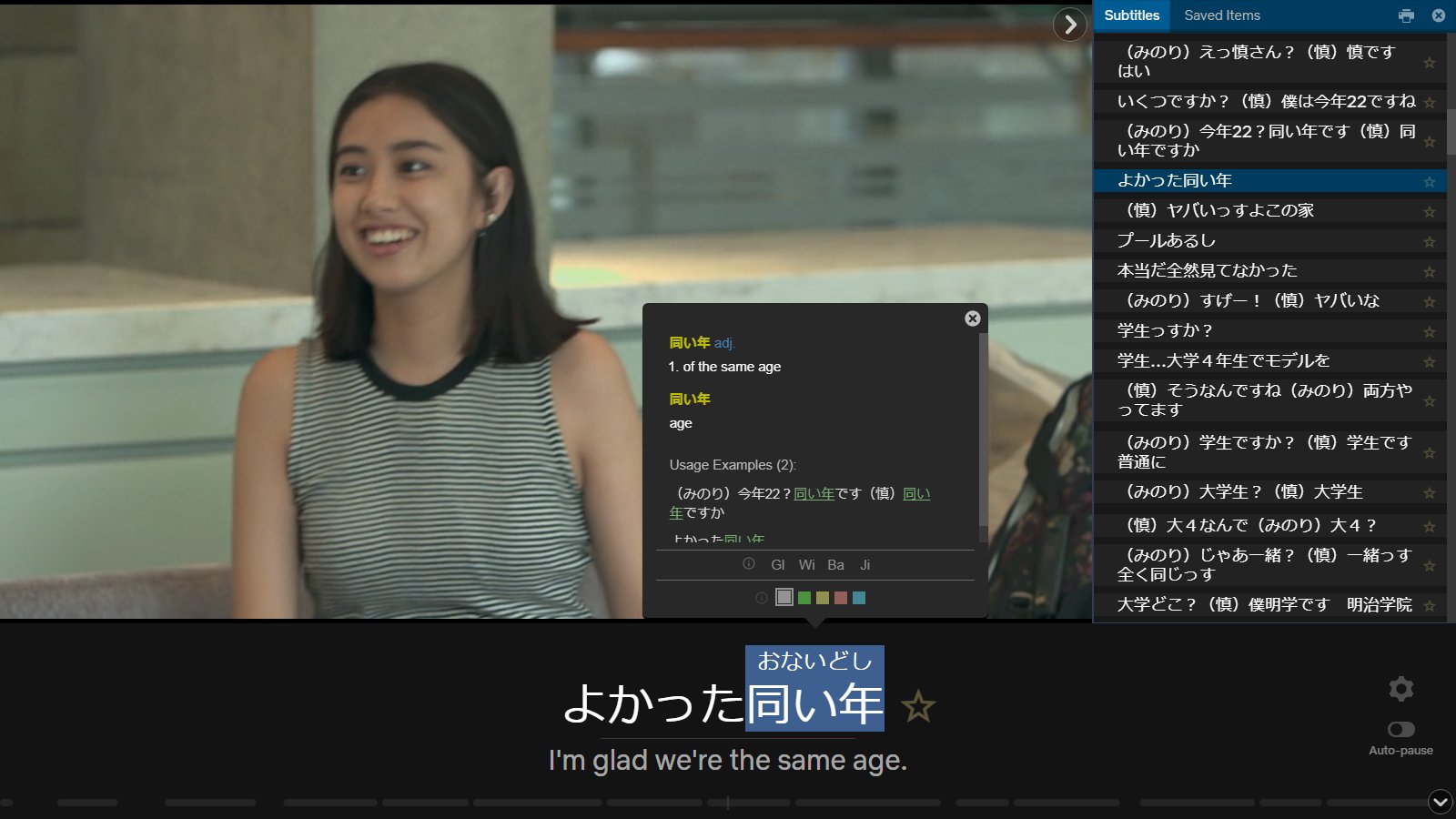The height and width of the screenshot is (819, 1456).
Task: Click the highlighted word 同い年 in subtitle
Action: click(814, 704)
